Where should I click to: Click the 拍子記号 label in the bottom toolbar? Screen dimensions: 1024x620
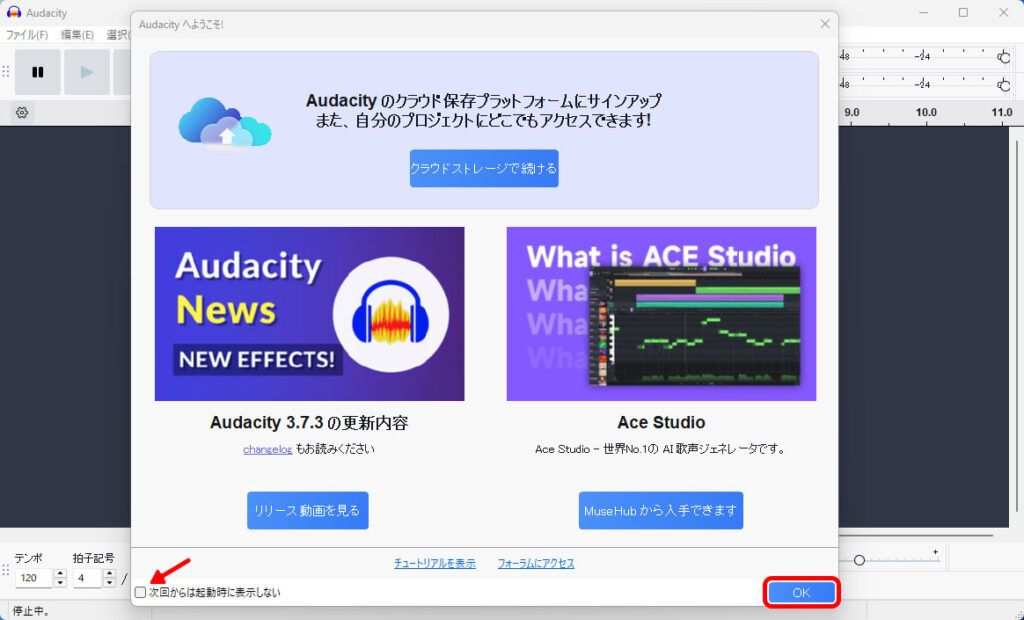coord(93,558)
